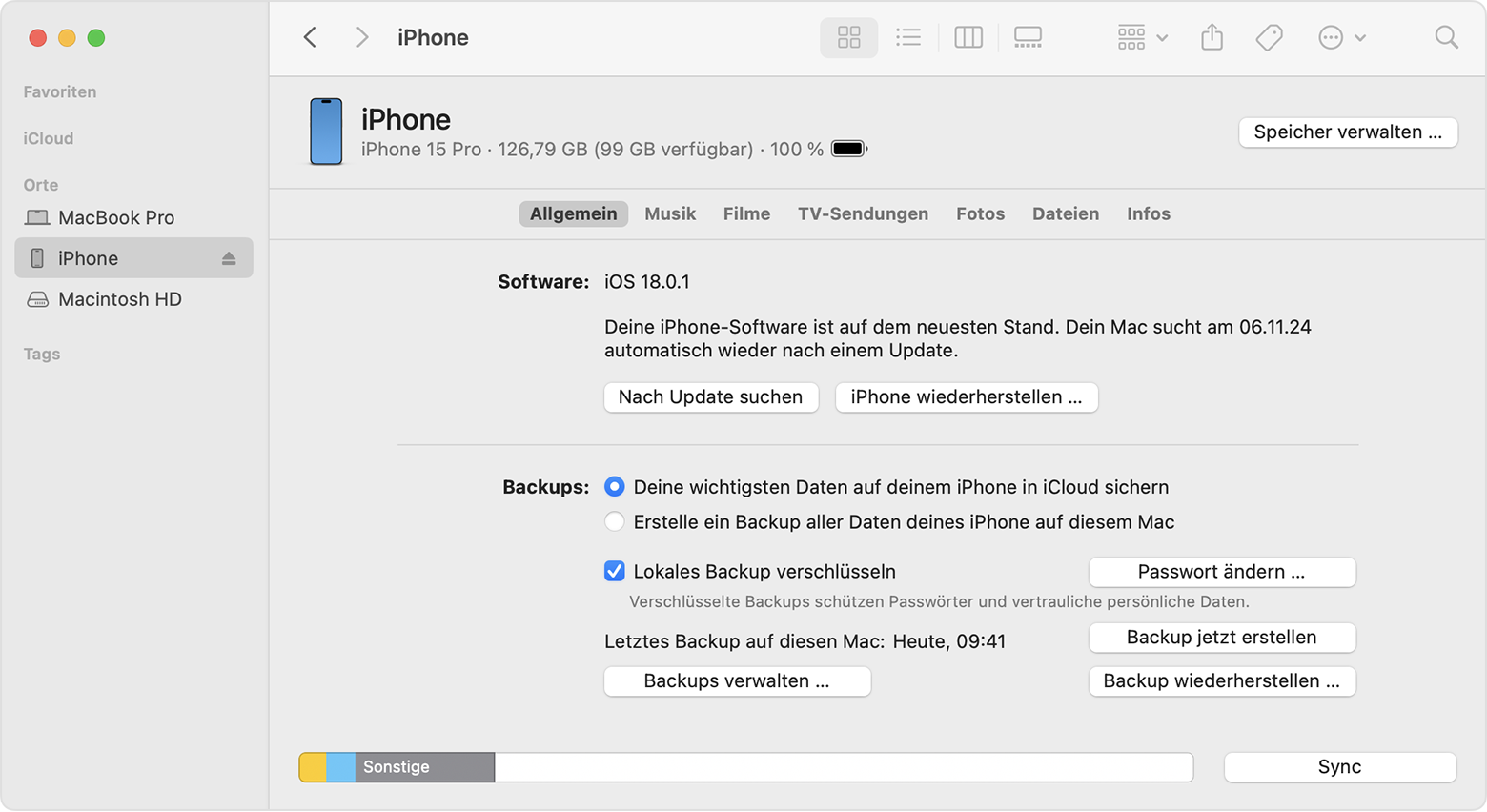Switch to list view

tap(908, 37)
